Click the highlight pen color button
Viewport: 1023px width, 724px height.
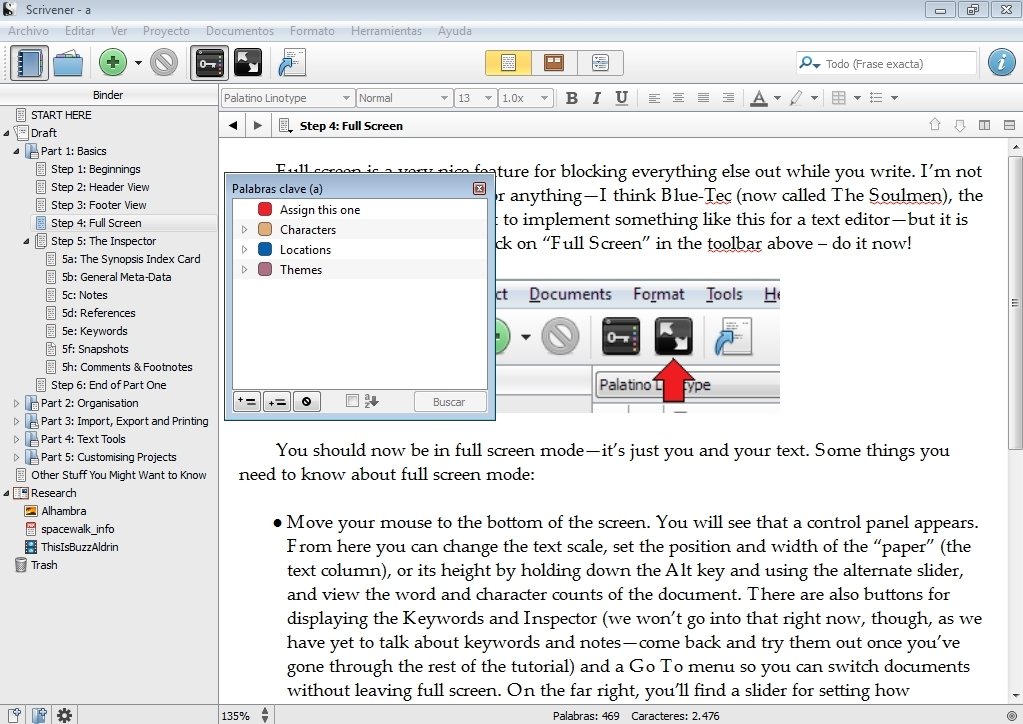click(x=796, y=98)
